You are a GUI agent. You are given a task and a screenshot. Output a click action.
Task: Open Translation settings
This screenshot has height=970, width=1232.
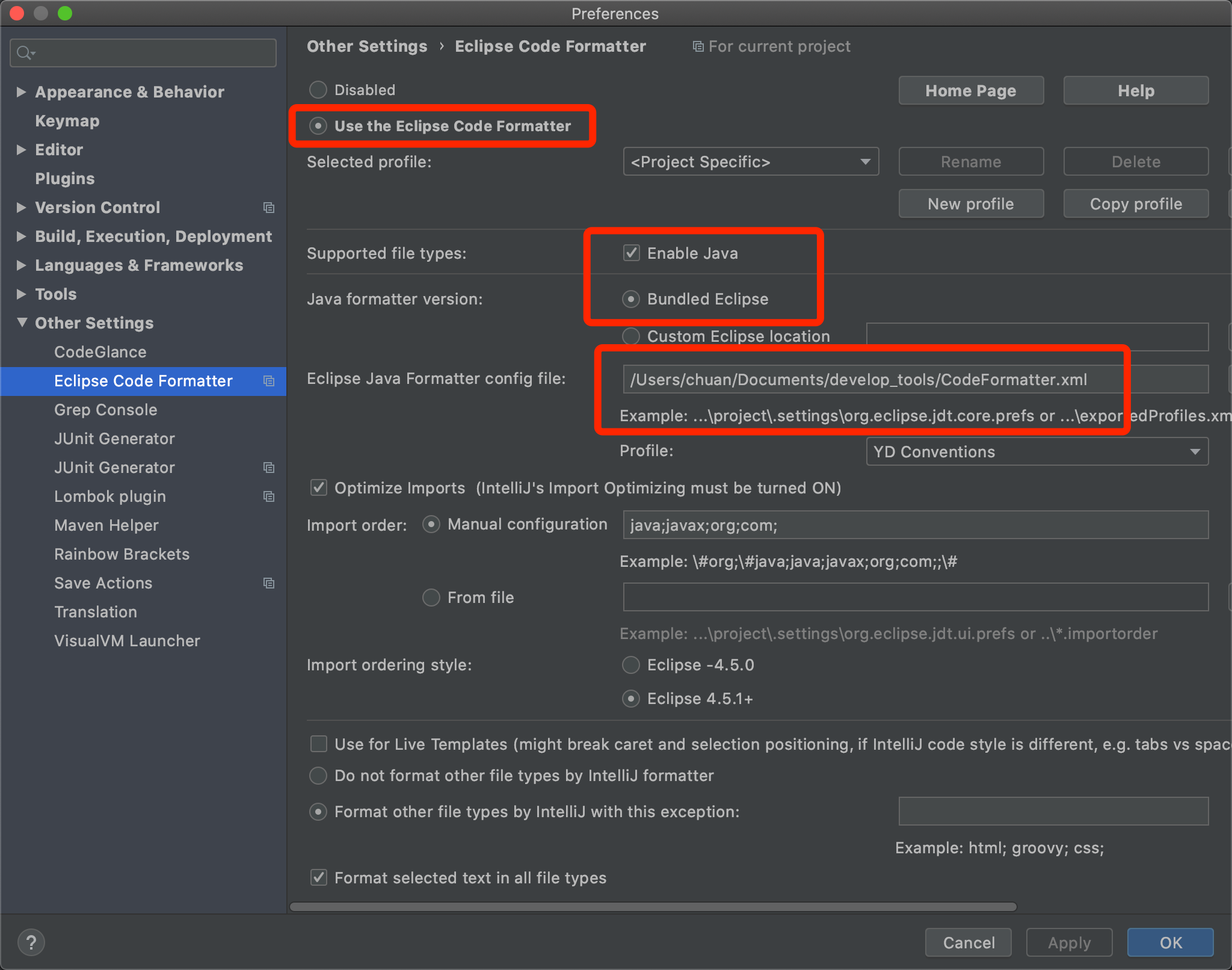[x=96, y=612]
